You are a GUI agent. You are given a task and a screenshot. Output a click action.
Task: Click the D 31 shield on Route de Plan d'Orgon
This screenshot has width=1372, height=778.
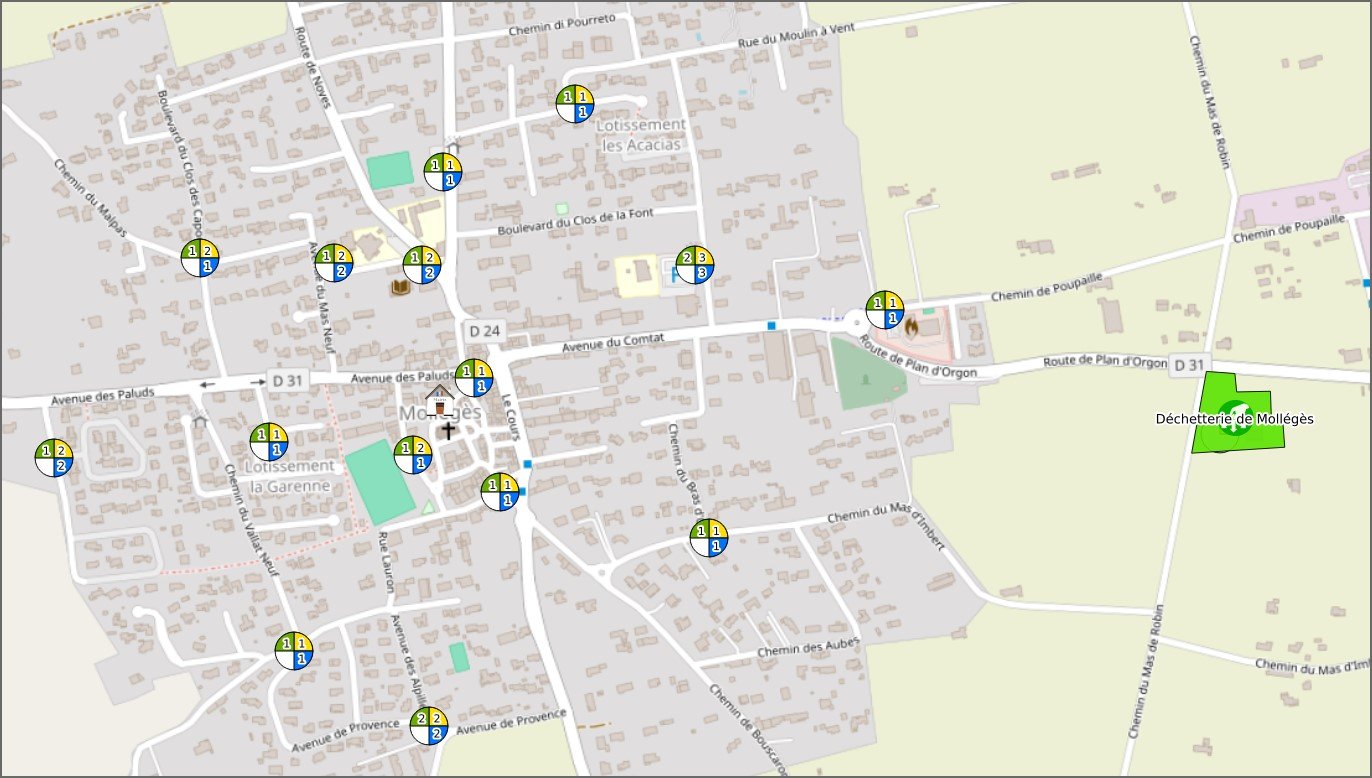pyautogui.click(x=1189, y=364)
